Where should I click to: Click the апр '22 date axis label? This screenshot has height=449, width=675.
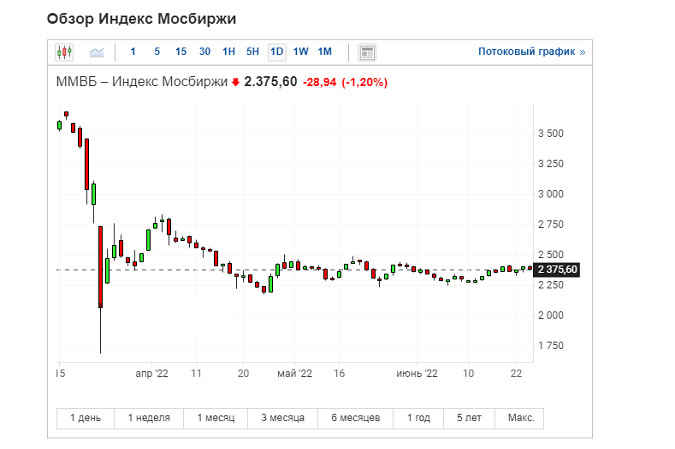click(152, 373)
